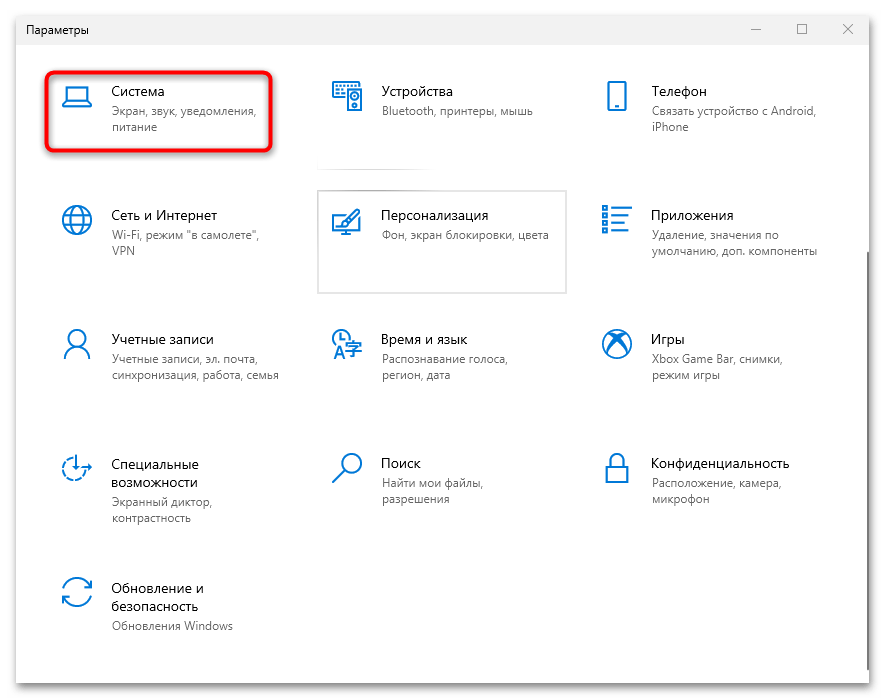Screen dimensions: 885x699
Task: Click 'Экран, звук, уведомления, питание' description
Action: coord(184,119)
